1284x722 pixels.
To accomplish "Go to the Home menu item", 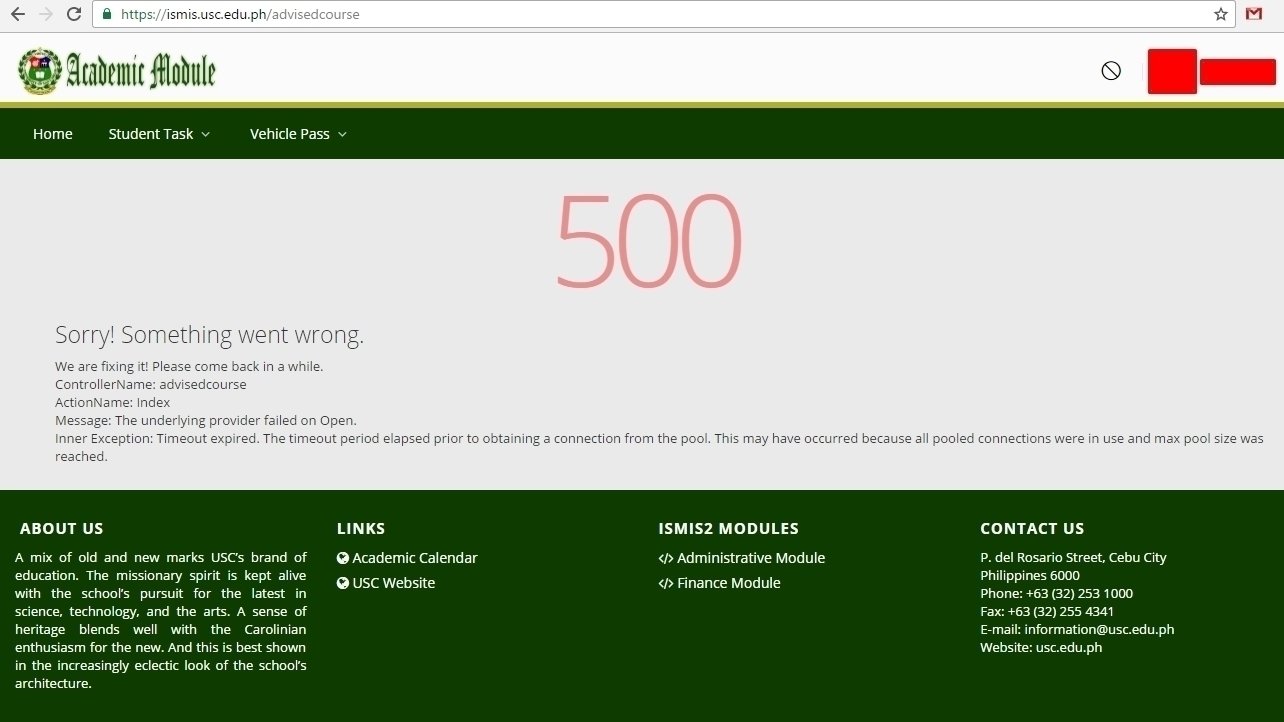I will tap(53, 134).
